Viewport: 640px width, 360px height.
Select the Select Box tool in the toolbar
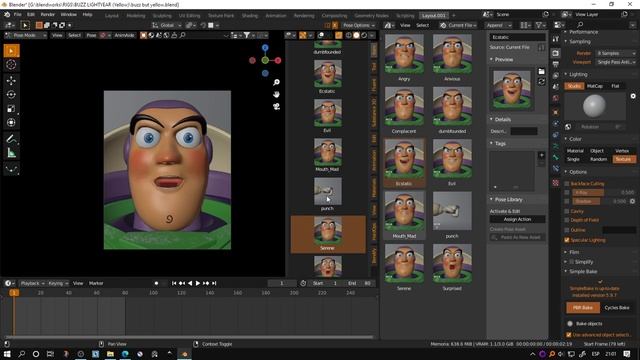pos(11,51)
